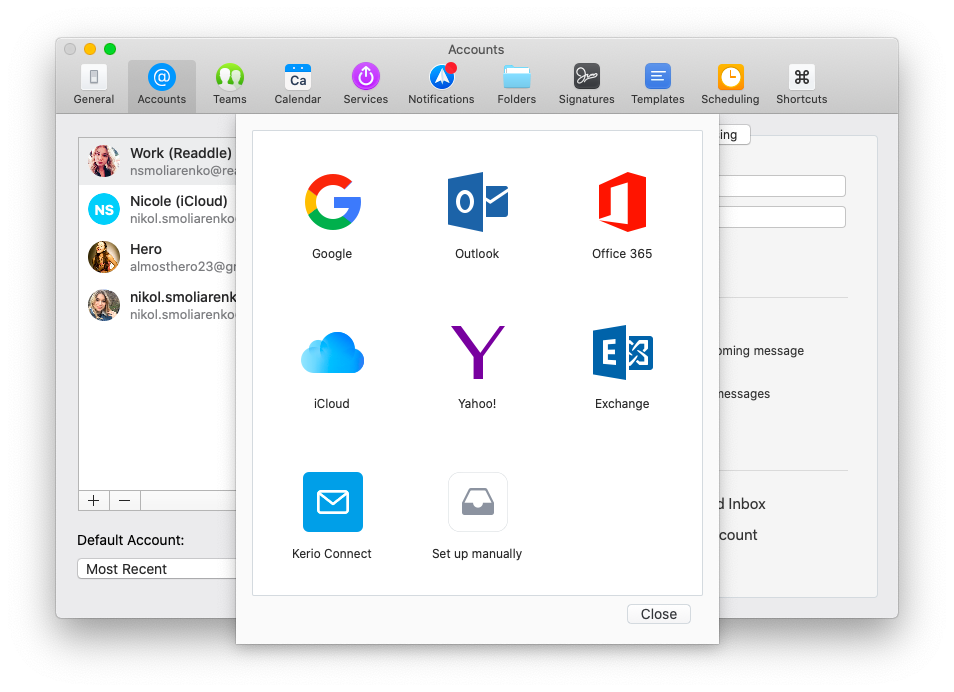Click the first text field behind the sheet
Image resolution: width=954 pixels, height=692 pixels.
[782, 186]
